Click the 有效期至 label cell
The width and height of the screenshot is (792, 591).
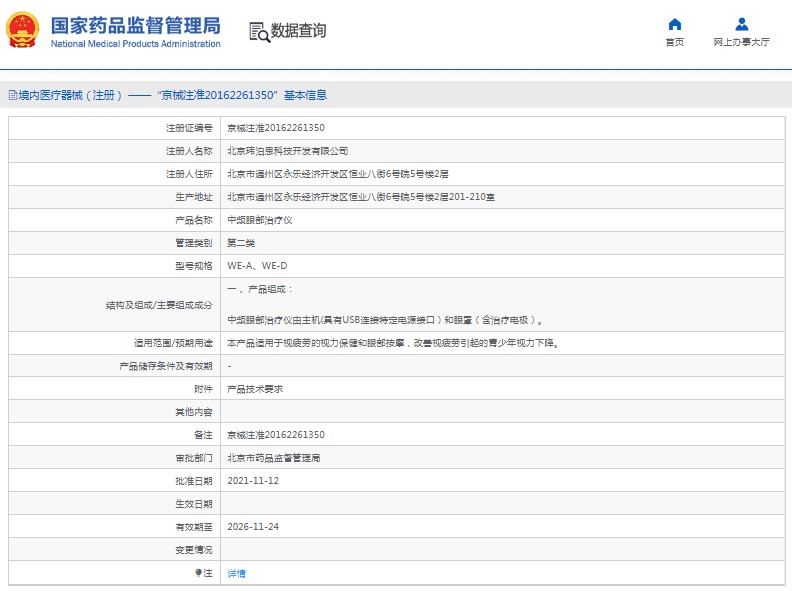tap(115, 526)
